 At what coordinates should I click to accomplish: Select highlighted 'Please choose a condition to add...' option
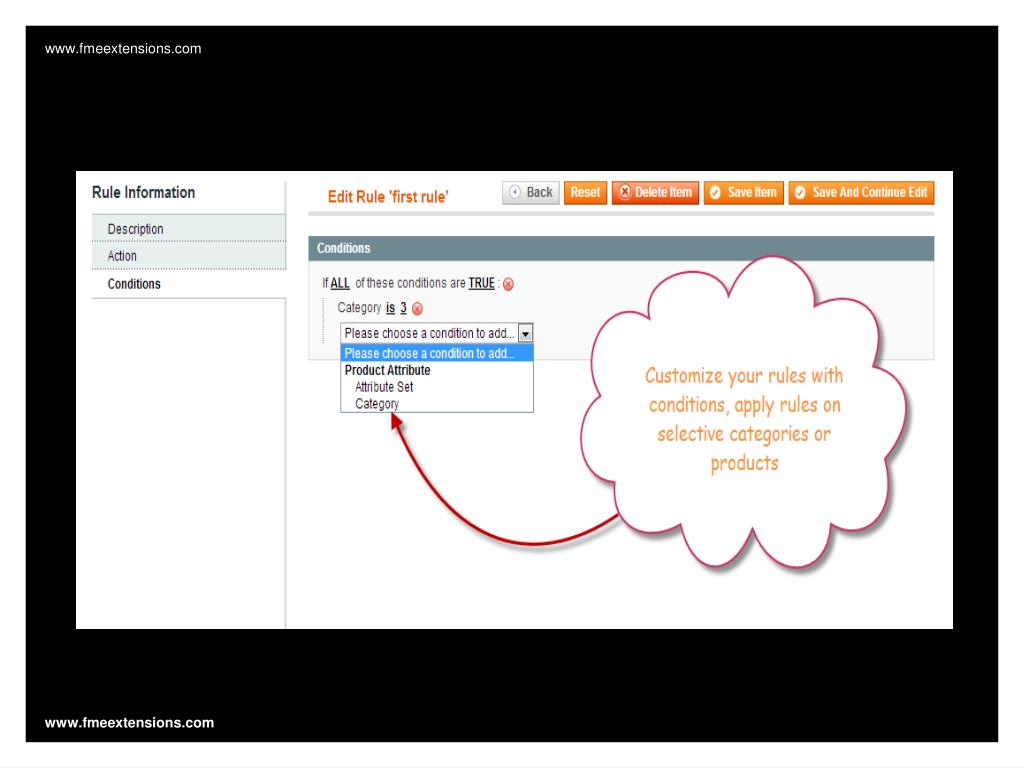(x=437, y=353)
